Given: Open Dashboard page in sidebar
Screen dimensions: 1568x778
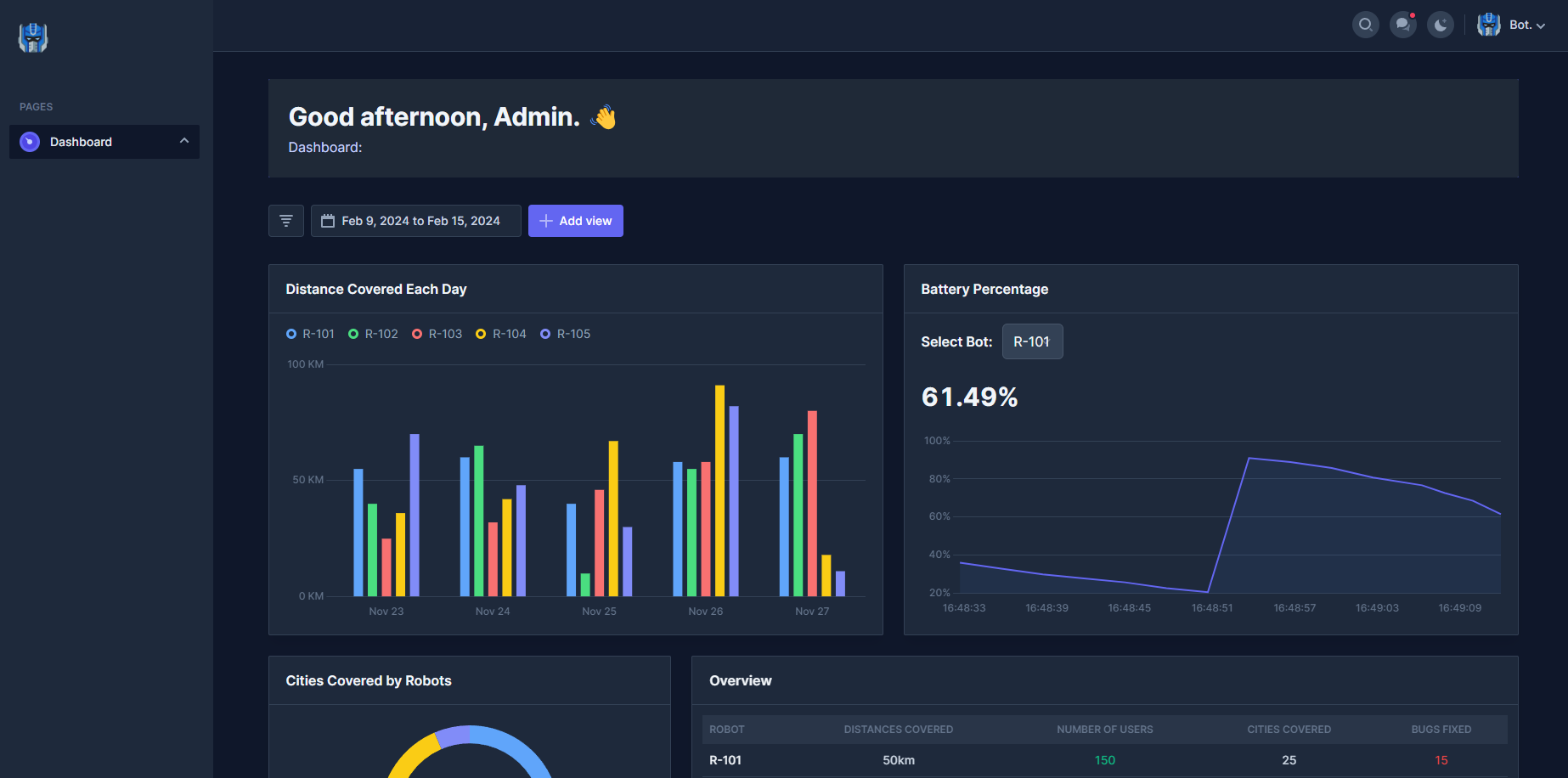Looking at the screenshot, I should (x=104, y=142).
